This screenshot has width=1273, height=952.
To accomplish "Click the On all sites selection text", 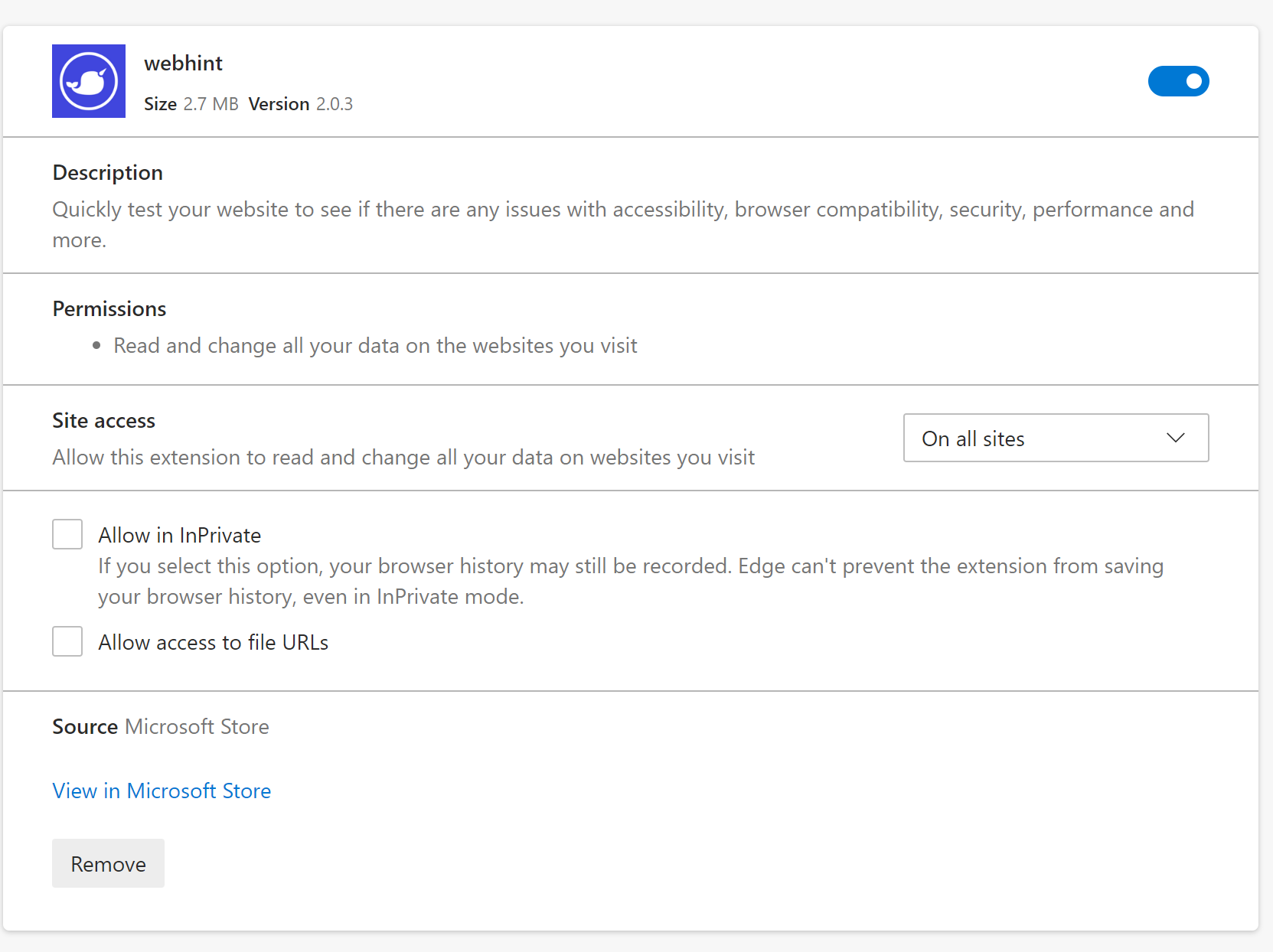I will click(973, 438).
